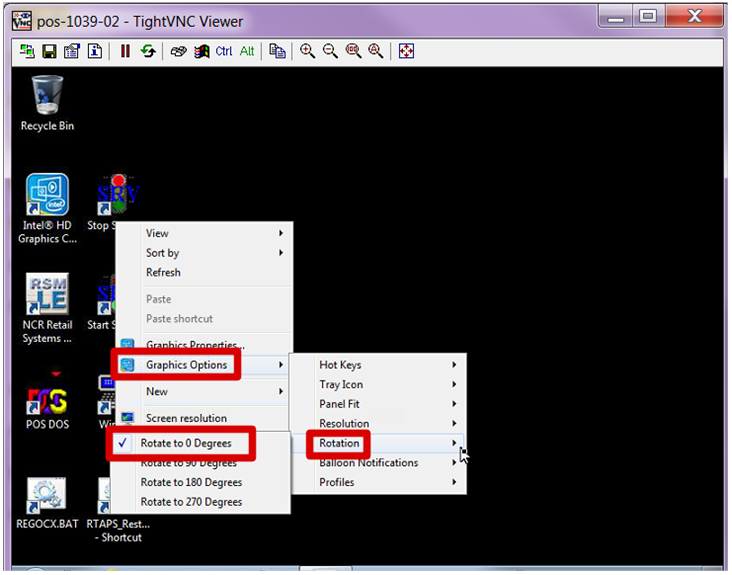Open the File Transfer toolbar icon
This screenshot has width=732, height=575.
pyautogui.click(x=277, y=51)
